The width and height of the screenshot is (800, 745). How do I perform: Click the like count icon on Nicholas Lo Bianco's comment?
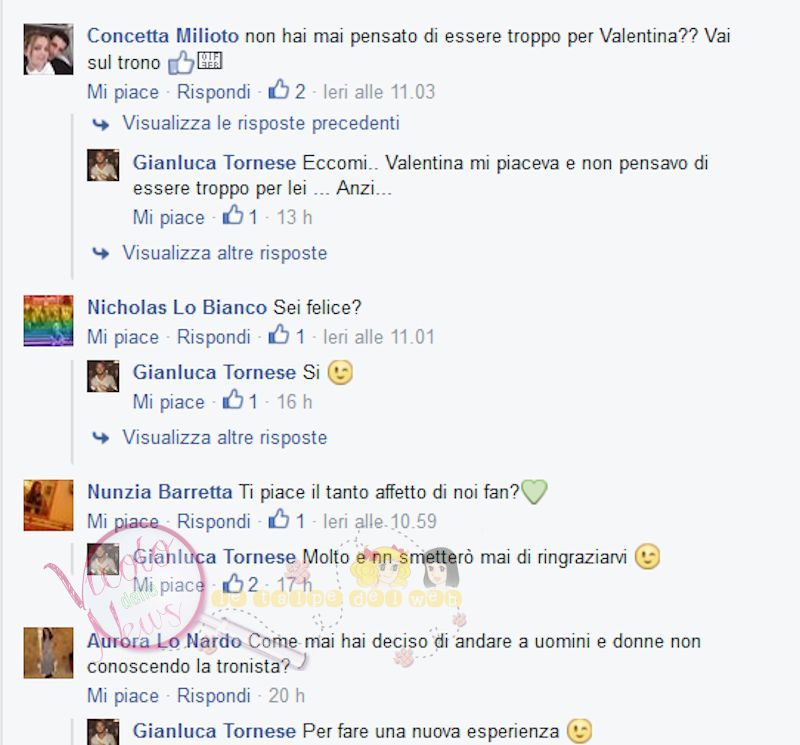(x=279, y=335)
